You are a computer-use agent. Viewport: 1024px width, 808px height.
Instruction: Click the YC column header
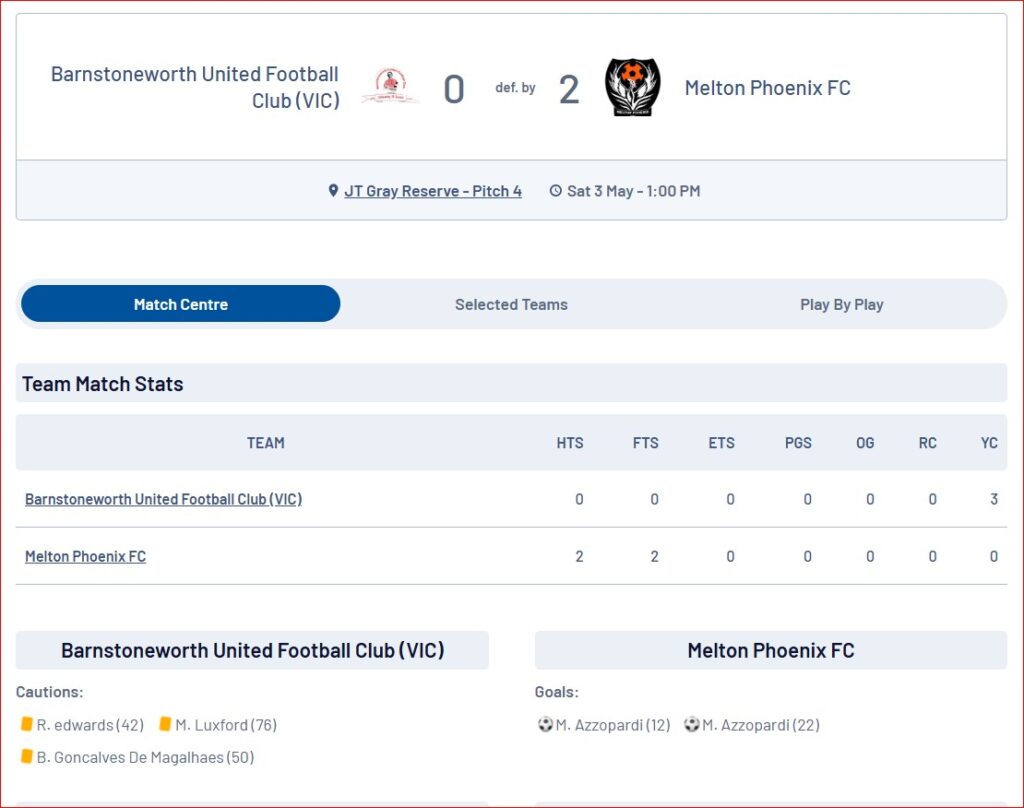pyautogui.click(x=989, y=443)
